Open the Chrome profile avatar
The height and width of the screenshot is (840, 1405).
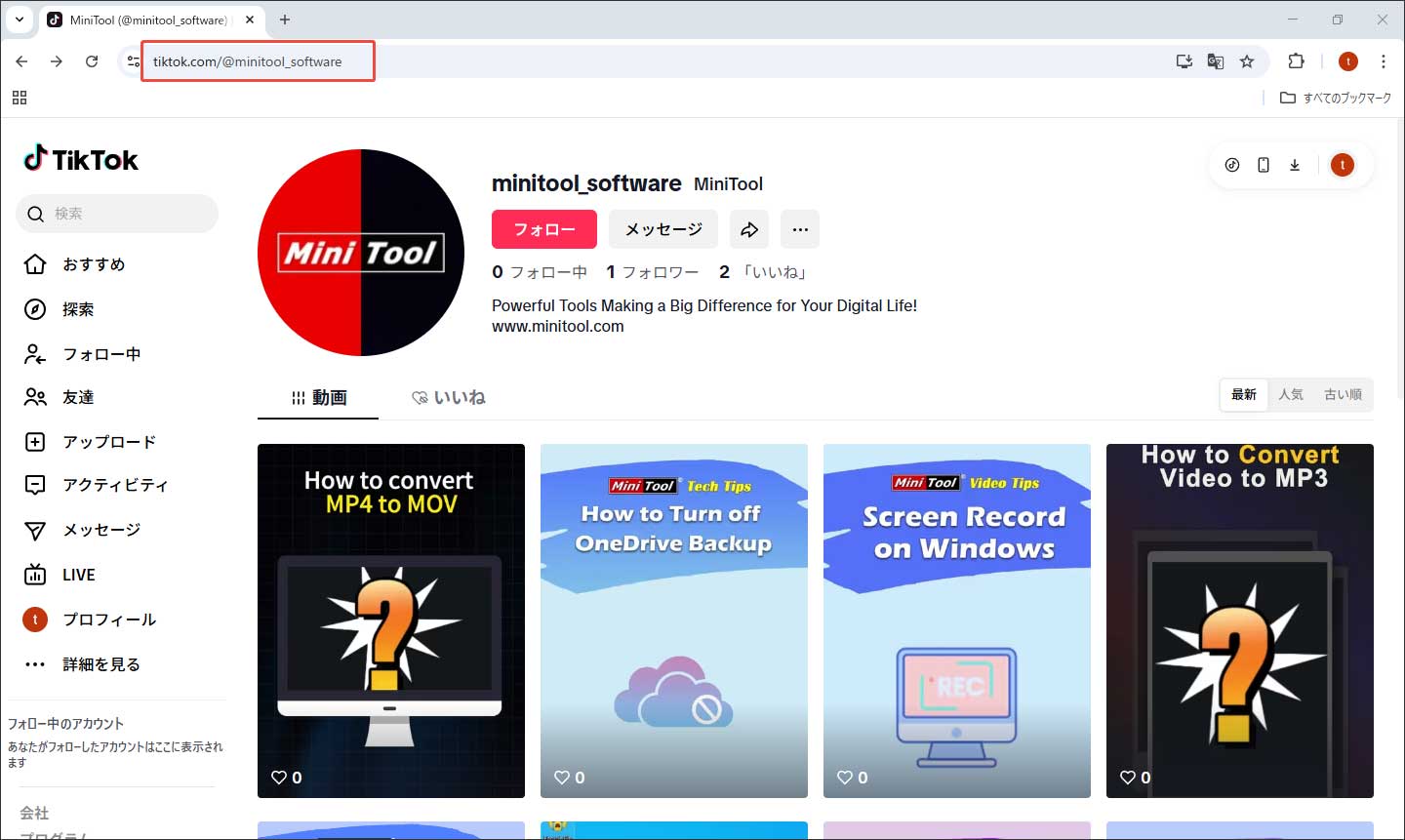pyautogui.click(x=1348, y=61)
